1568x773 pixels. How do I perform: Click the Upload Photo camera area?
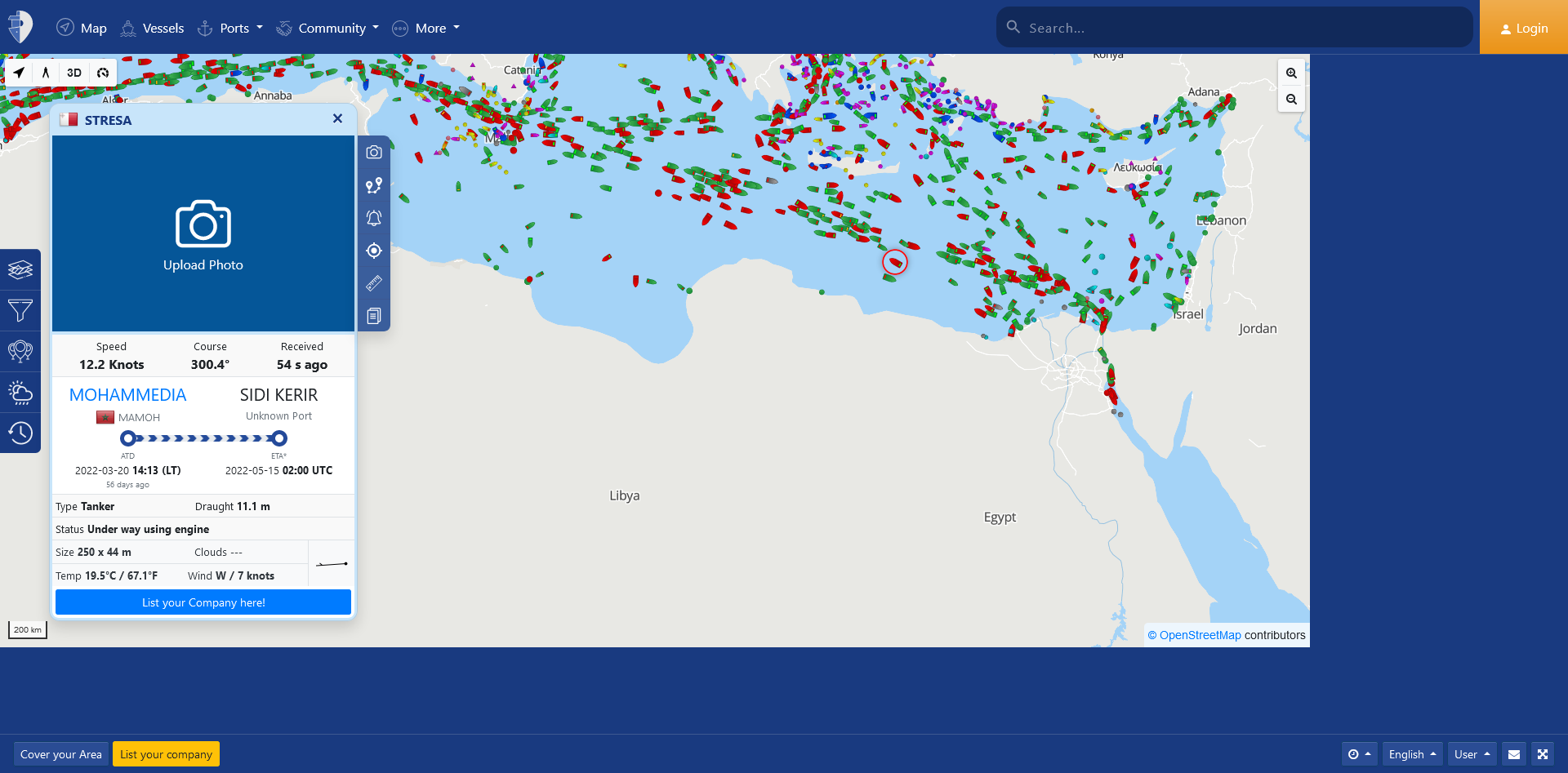pos(203,235)
